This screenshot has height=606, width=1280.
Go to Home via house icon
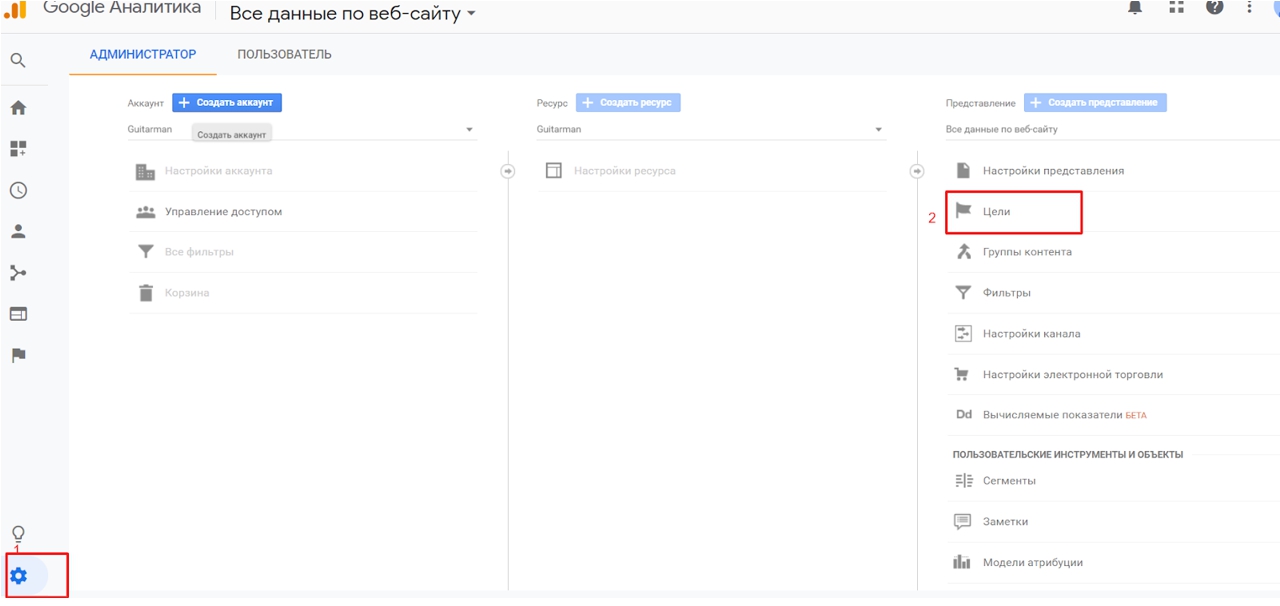tap(18, 108)
